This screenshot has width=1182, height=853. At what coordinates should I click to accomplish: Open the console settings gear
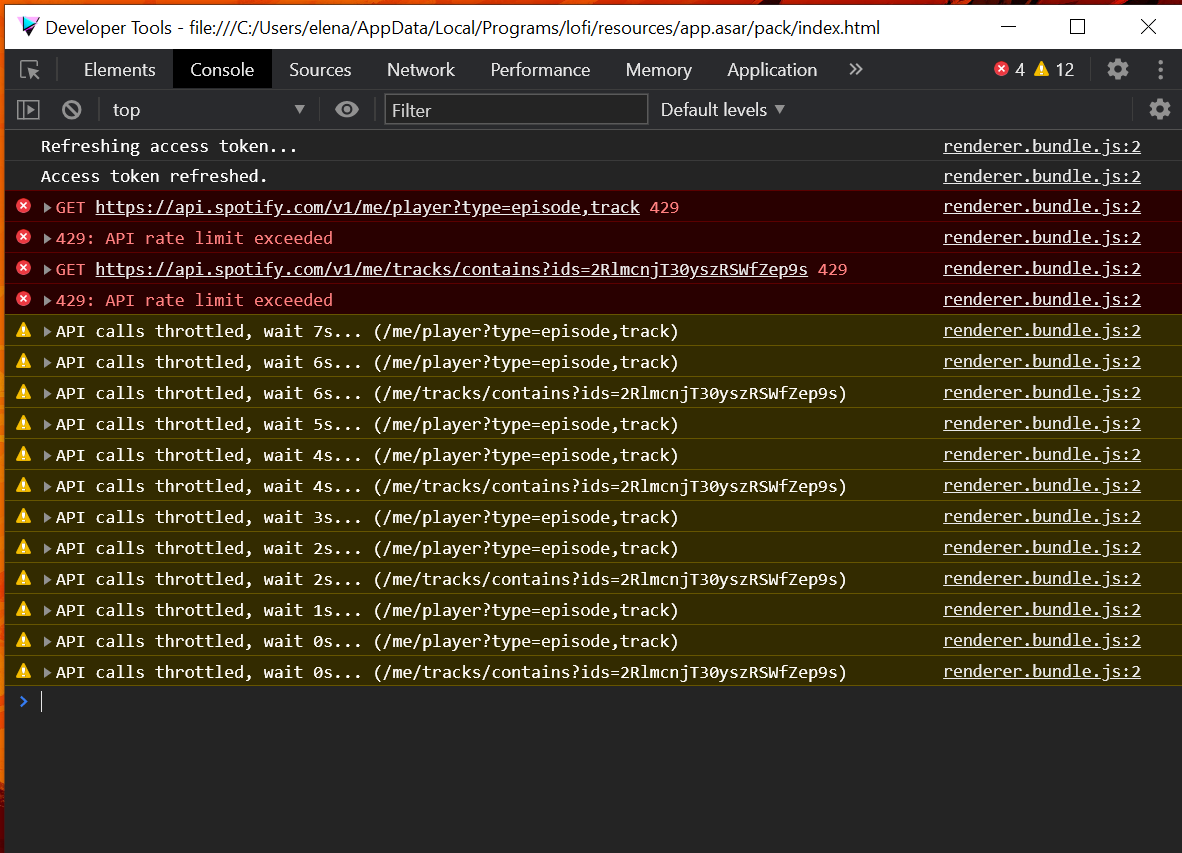click(1160, 110)
